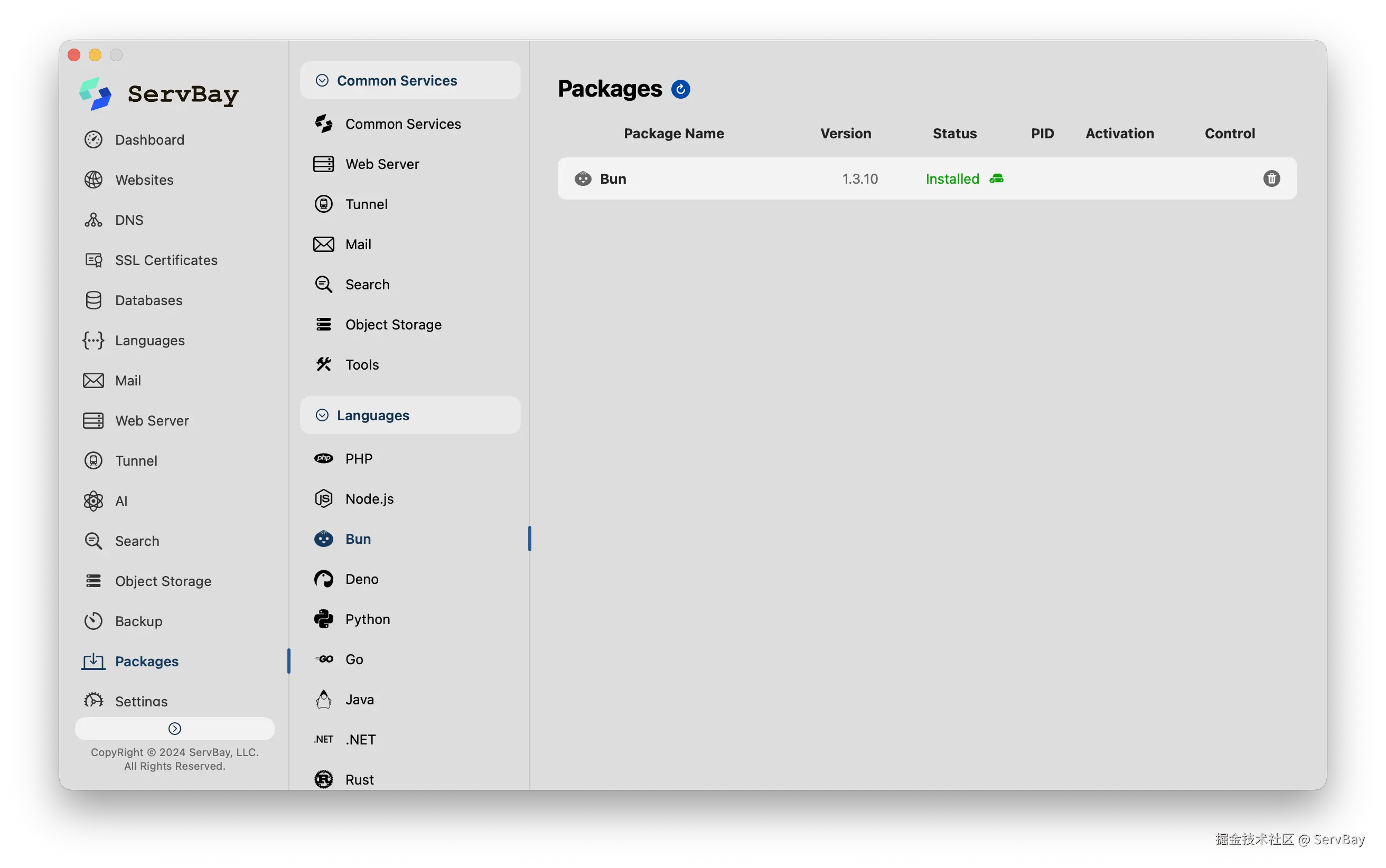
Task: Collapse the Languages group header
Action: click(372, 415)
